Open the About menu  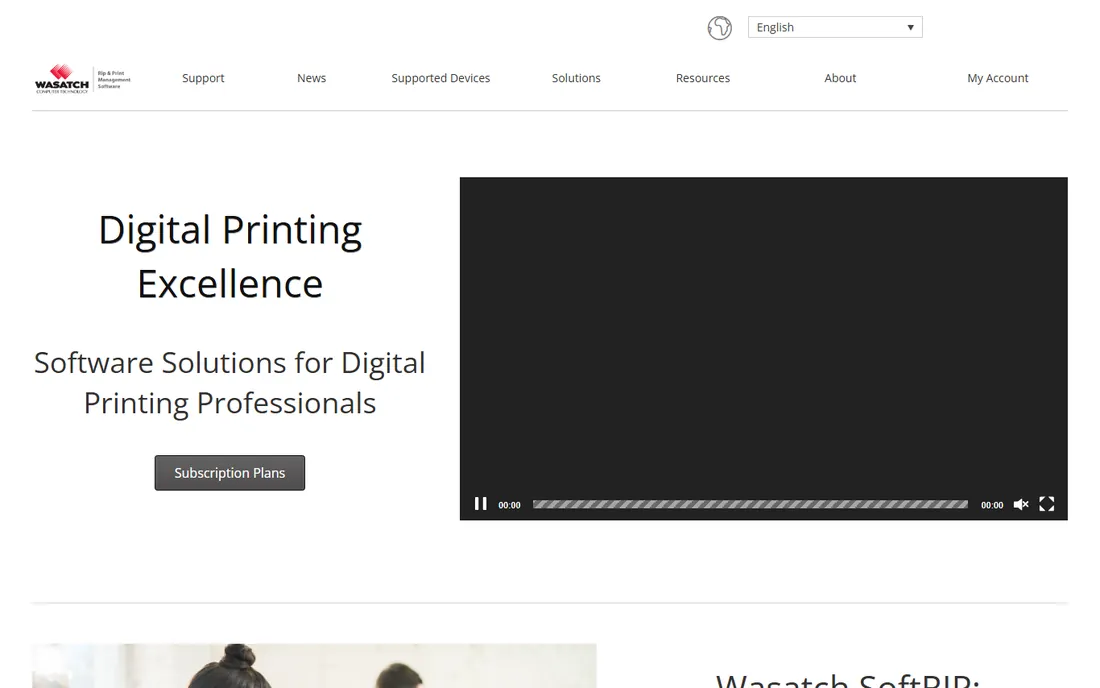[x=840, y=78]
